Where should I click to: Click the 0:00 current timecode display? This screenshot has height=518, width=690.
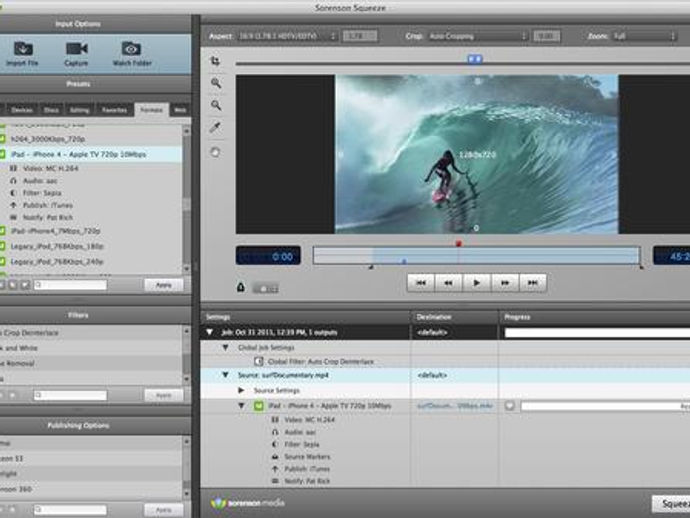268,256
